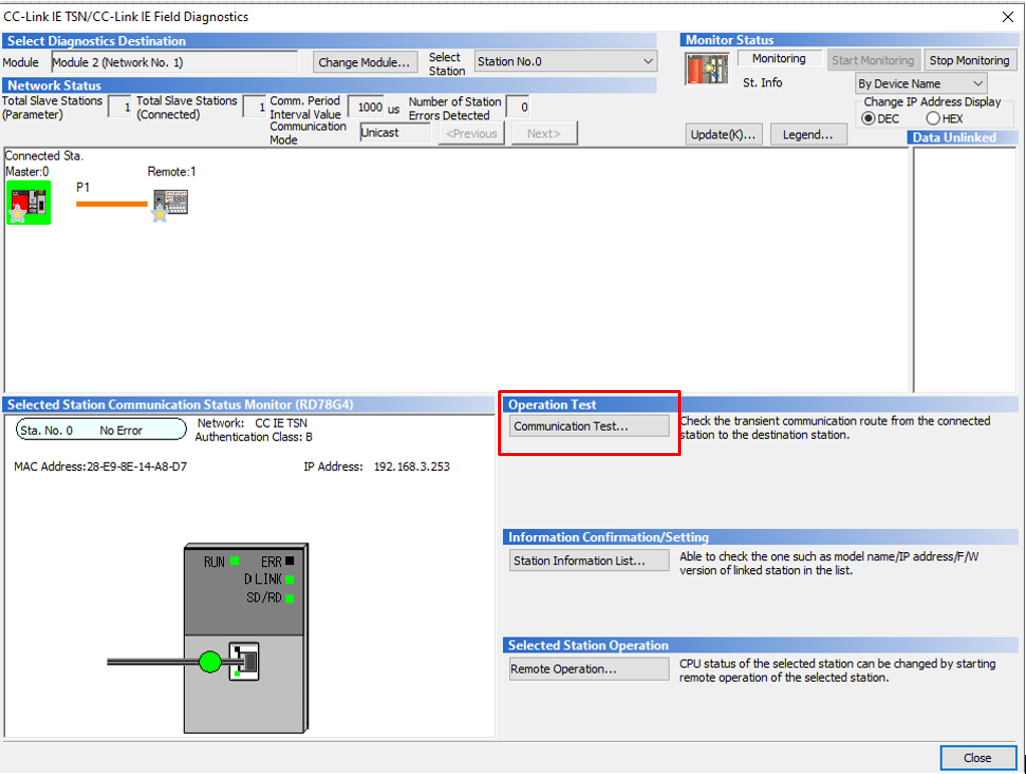1026x774 pixels.
Task: Click the Communication Mode Unicast field
Action: tap(395, 133)
